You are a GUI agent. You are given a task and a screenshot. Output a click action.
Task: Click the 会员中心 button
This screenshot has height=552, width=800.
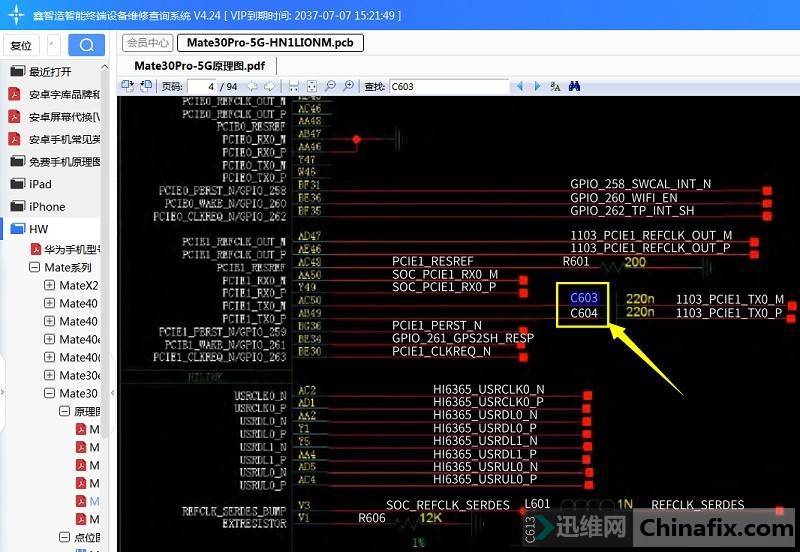point(147,43)
